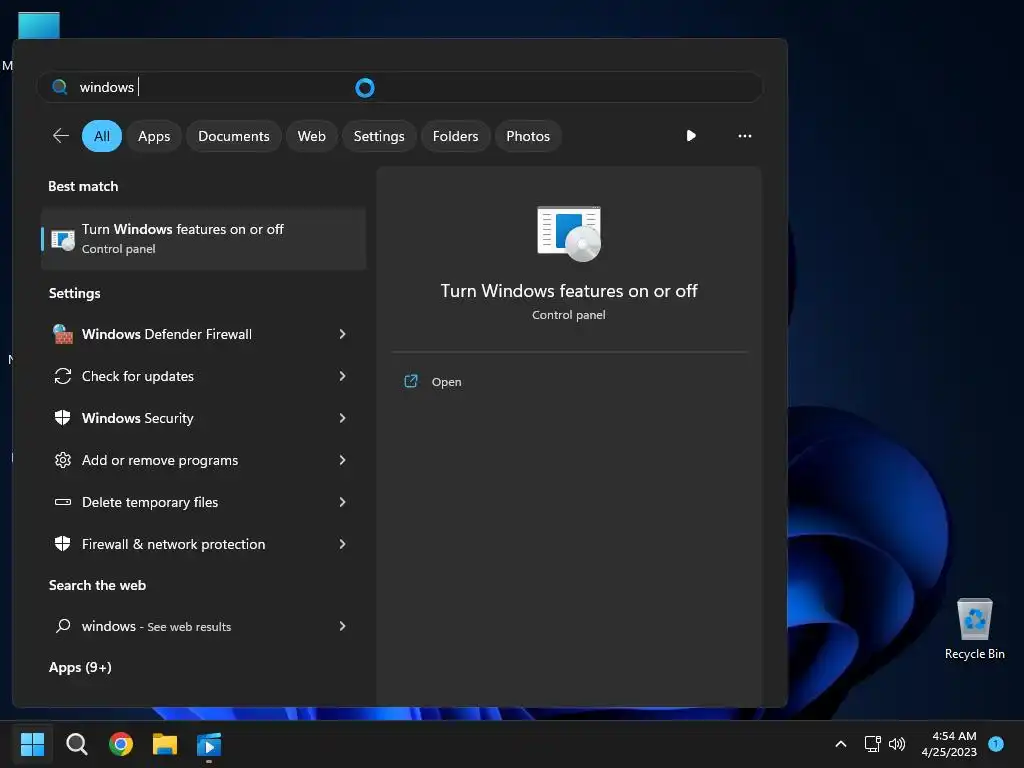Click the taskbar Search icon

[x=76, y=744]
